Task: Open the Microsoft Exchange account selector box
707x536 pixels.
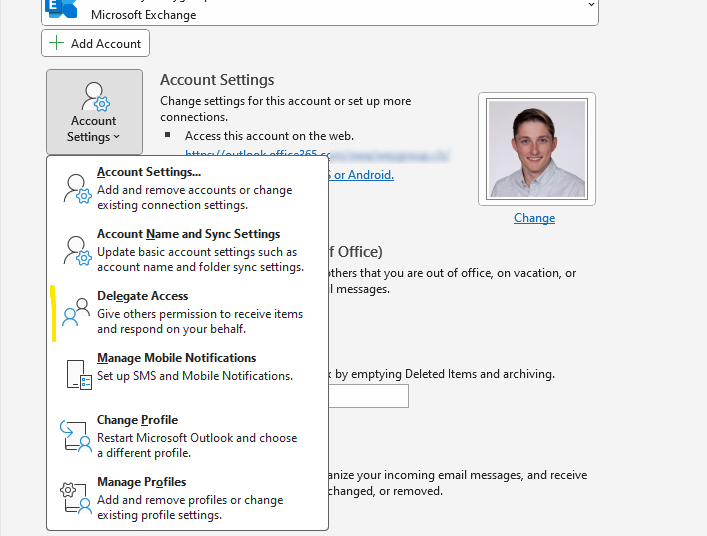Action: click(320, 10)
